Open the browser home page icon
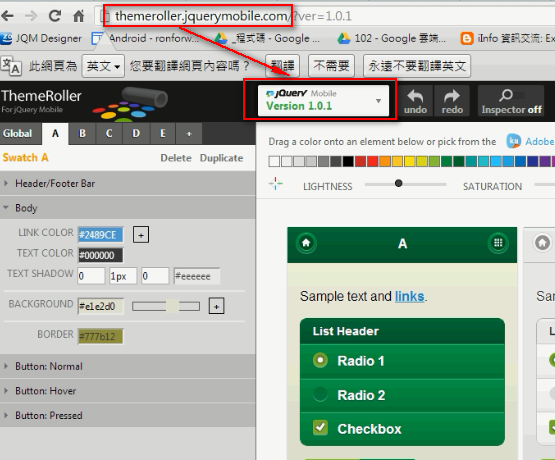This screenshot has height=460, width=555. [78, 16]
